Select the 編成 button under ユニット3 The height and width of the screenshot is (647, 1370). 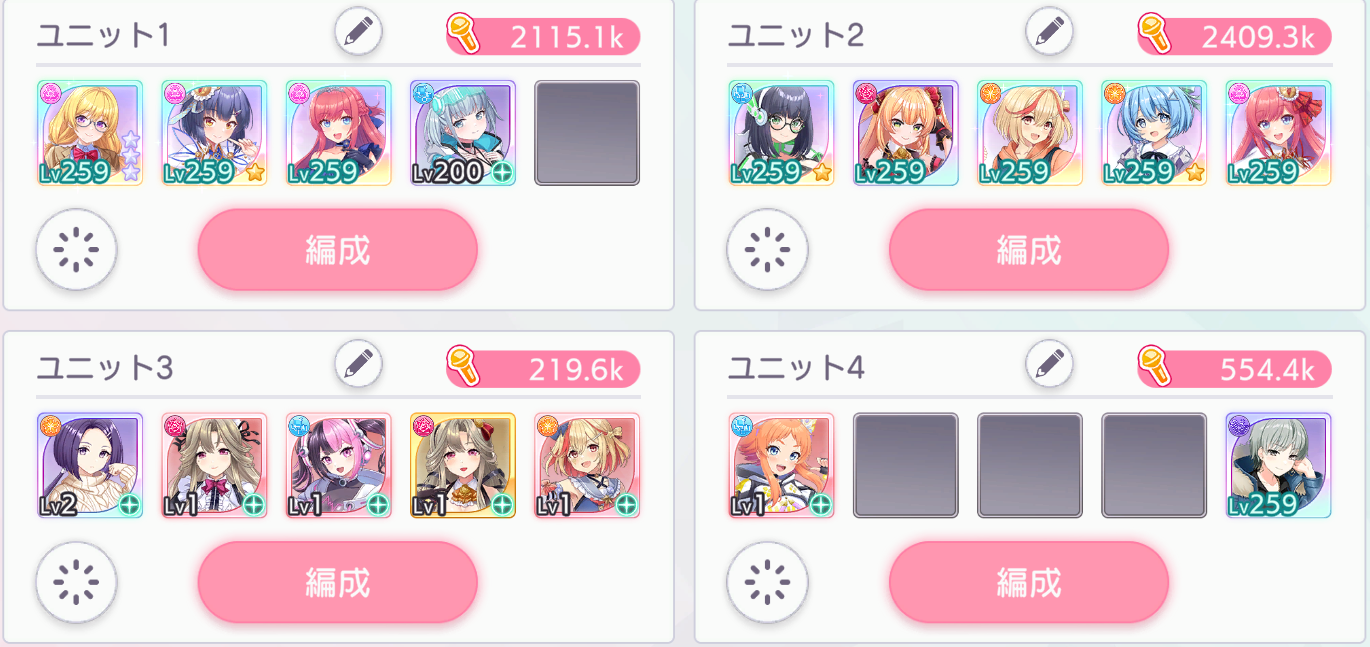[338, 583]
